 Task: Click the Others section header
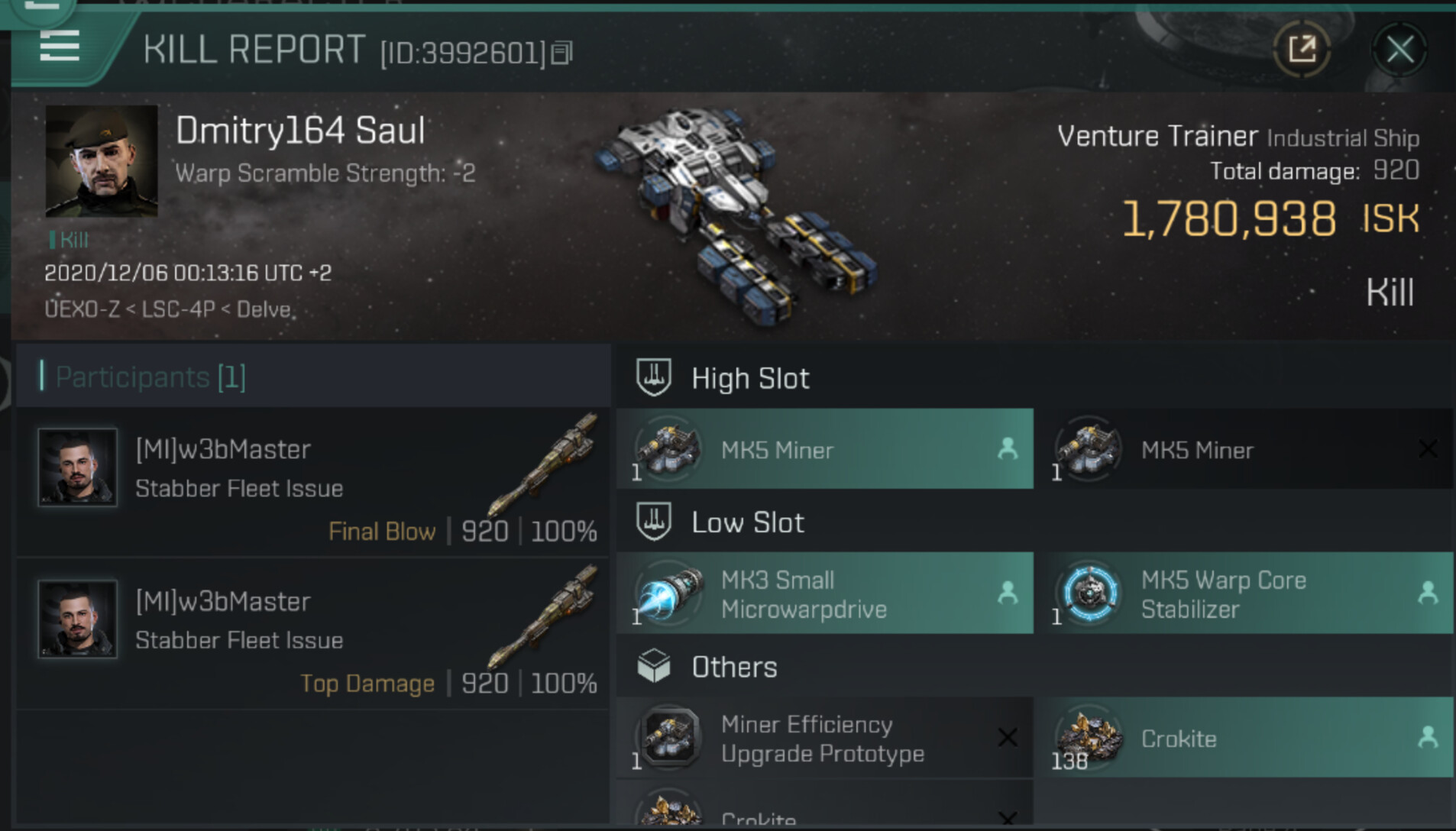[733, 668]
